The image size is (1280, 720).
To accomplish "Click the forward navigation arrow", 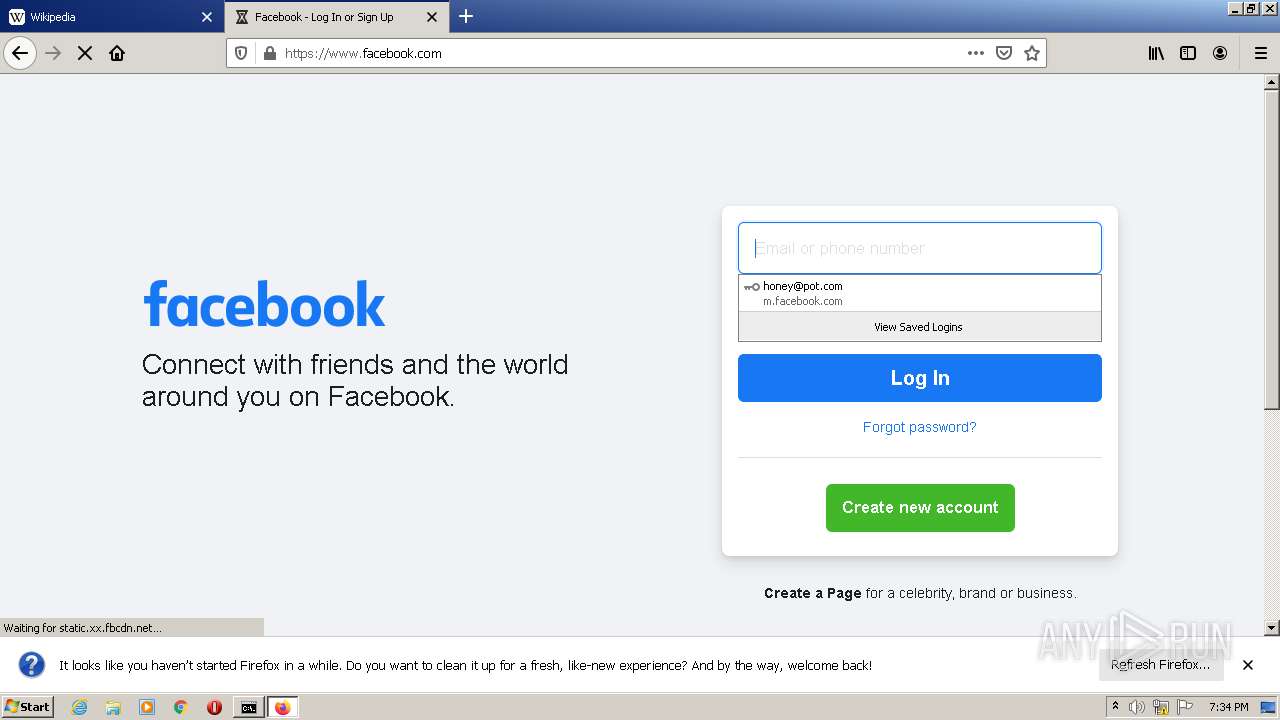I will tap(53, 53).
